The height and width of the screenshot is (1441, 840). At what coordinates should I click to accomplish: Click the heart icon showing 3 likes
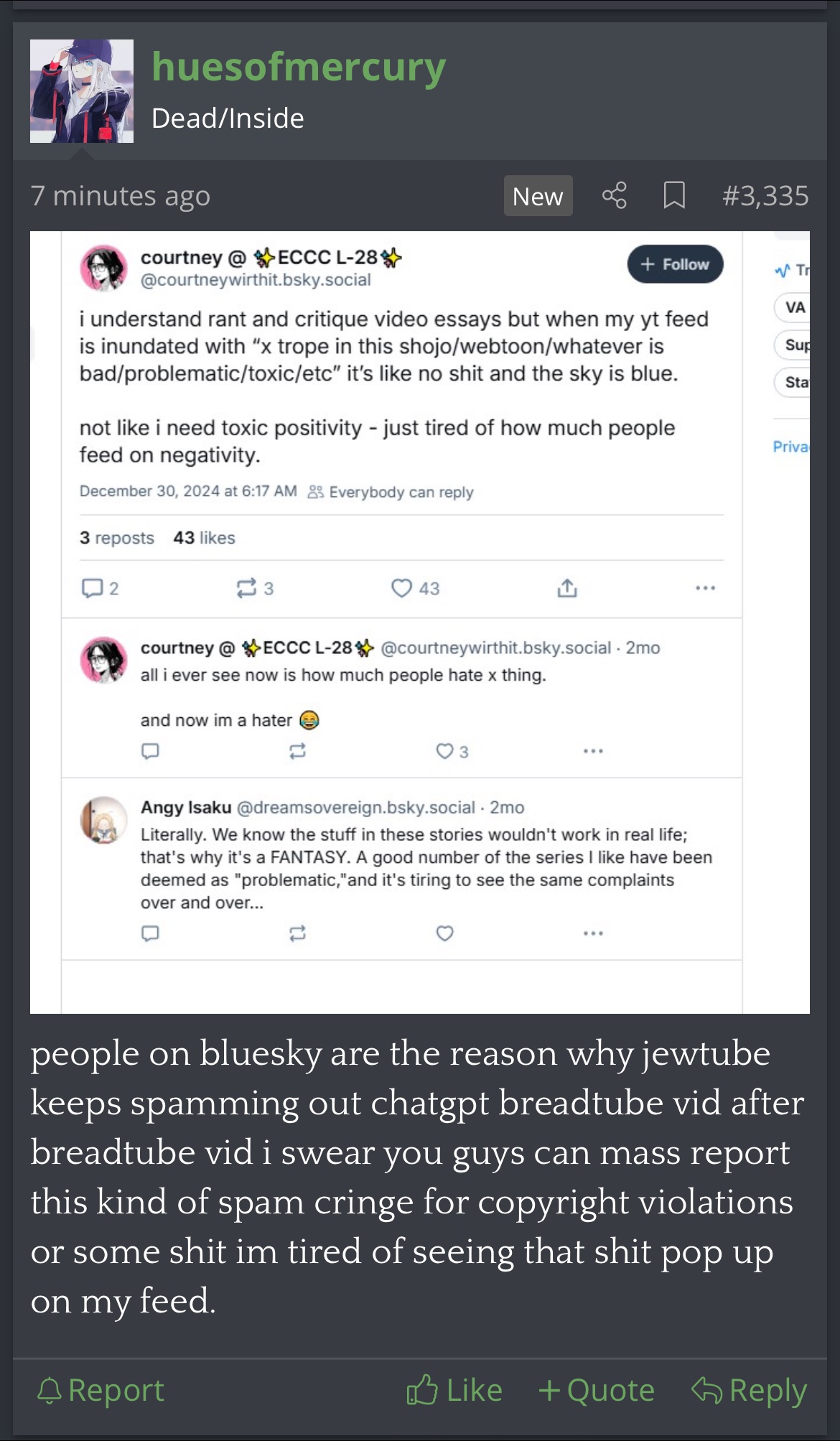point(445,751)
